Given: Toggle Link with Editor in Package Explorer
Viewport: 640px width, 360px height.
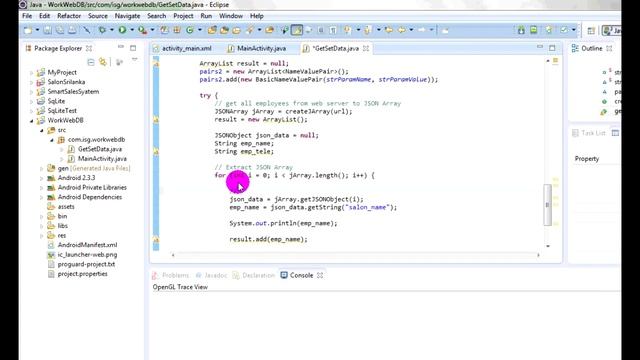Looking at the screenshot, I should tap(103, 62).
